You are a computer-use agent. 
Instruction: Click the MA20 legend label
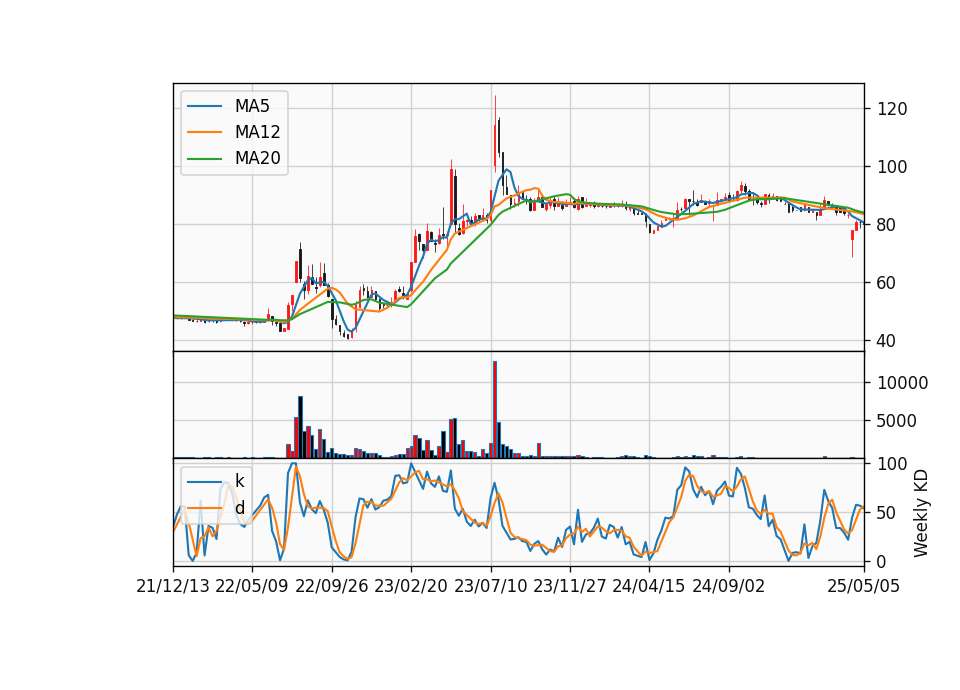point(257,158)
